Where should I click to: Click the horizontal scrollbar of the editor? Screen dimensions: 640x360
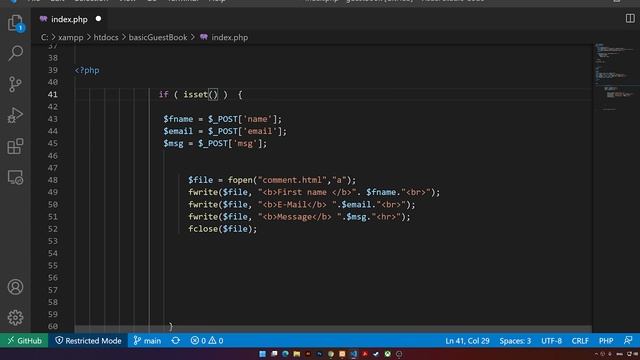click(333, 329)
